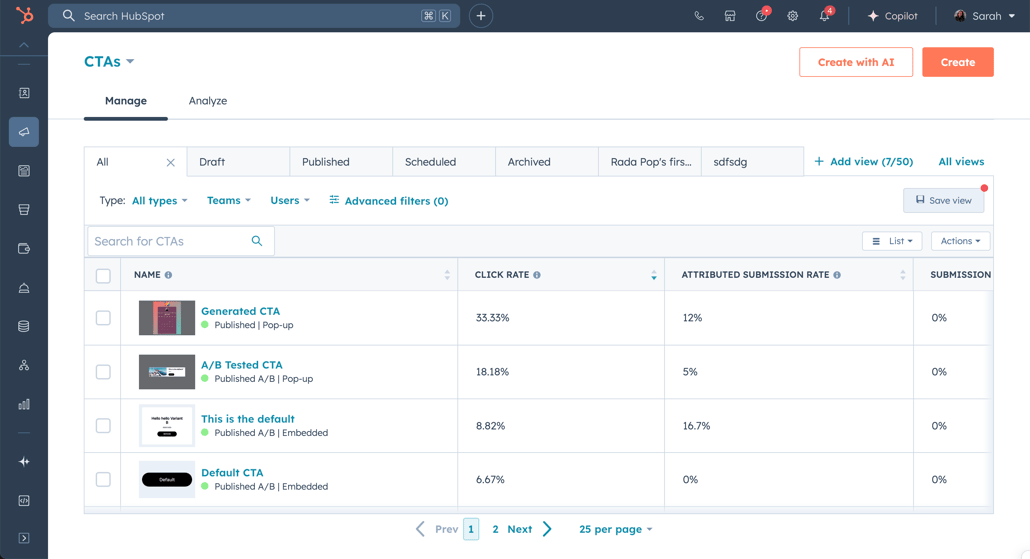This screenshot has height=559, width=1030.
Task: Select the Generated CTA row checkbox
Action: (103, 318)
